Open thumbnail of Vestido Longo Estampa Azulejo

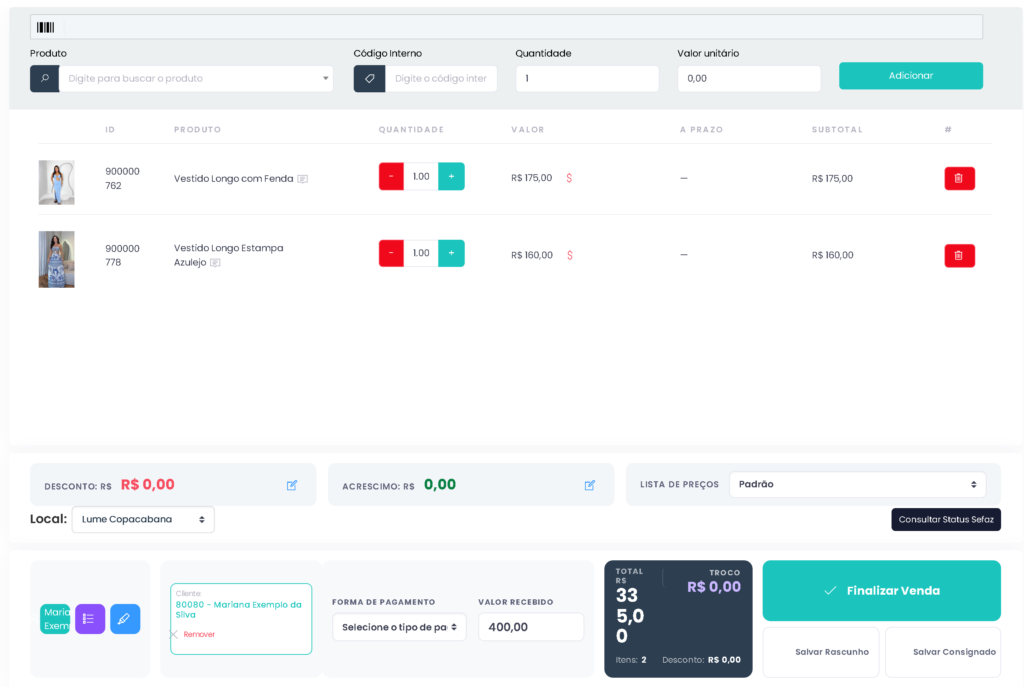(x=56, y=259)
